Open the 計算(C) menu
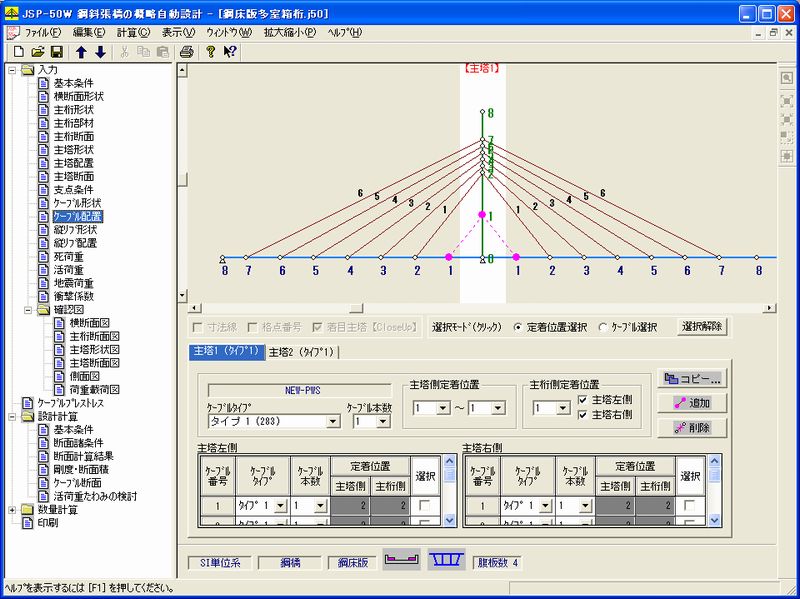 [132, 32]
